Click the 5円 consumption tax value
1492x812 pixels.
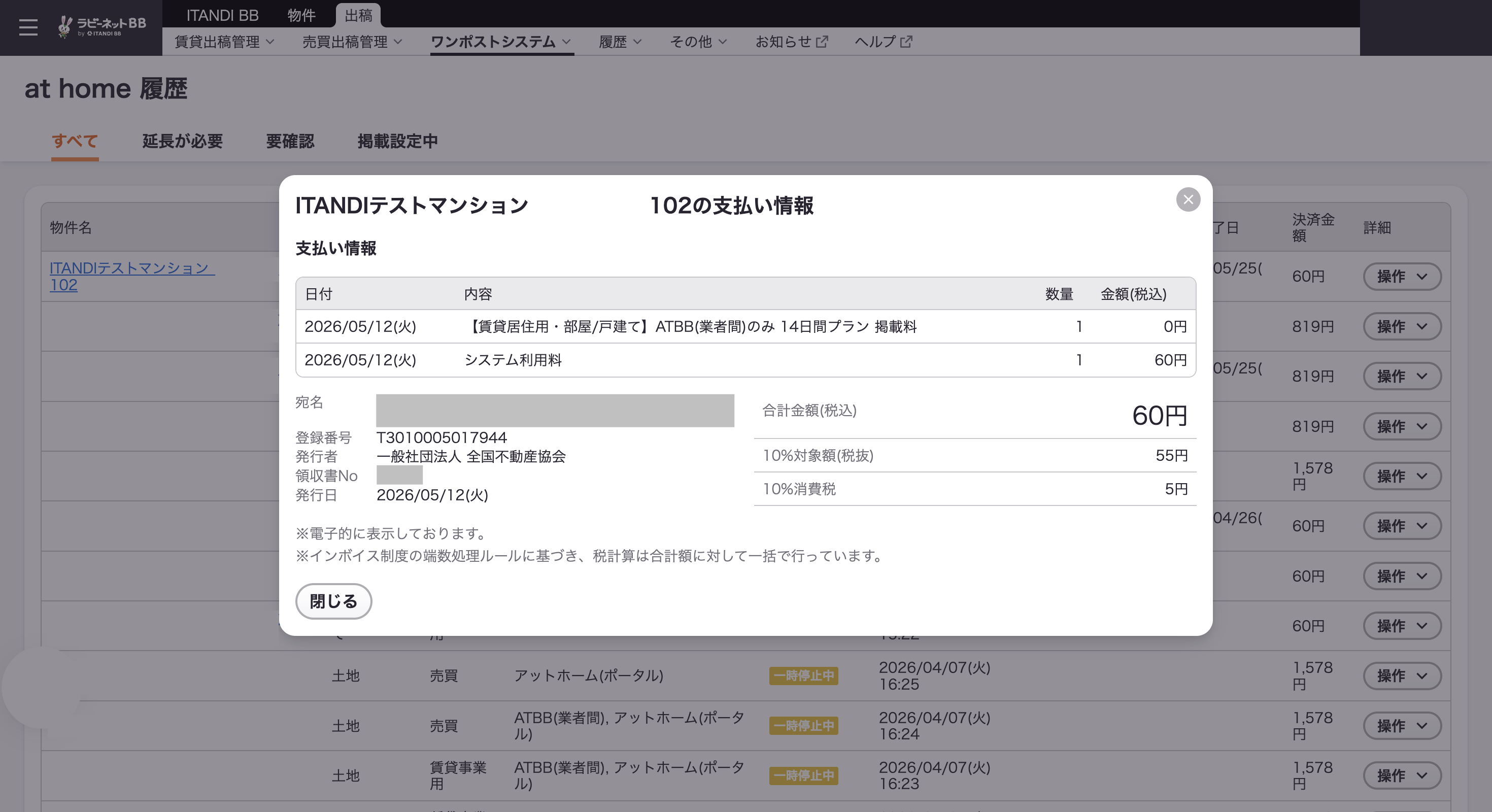1176,489
